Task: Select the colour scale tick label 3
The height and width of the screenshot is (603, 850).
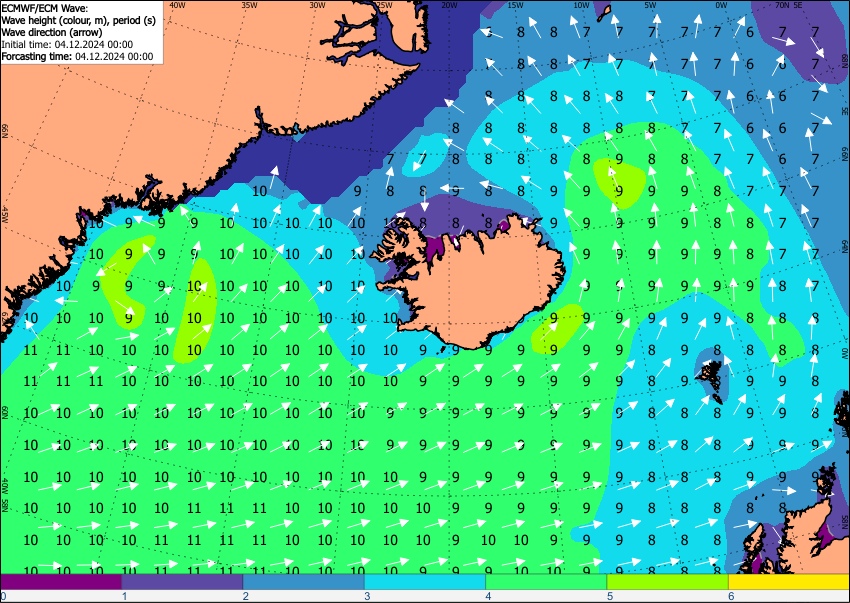Action: pyautogui.click(x=367, y=597)
